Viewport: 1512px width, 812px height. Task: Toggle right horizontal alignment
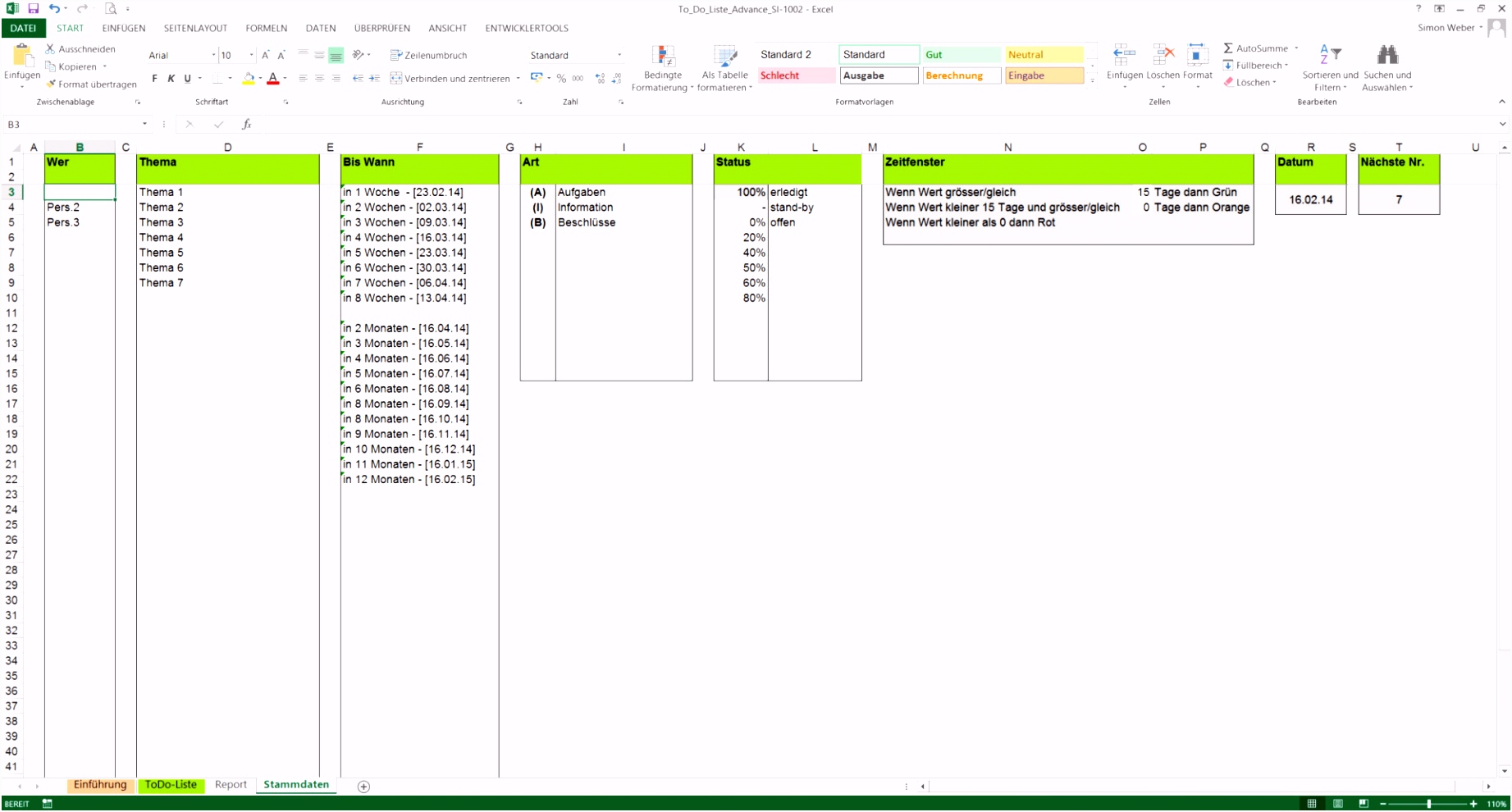336,78
